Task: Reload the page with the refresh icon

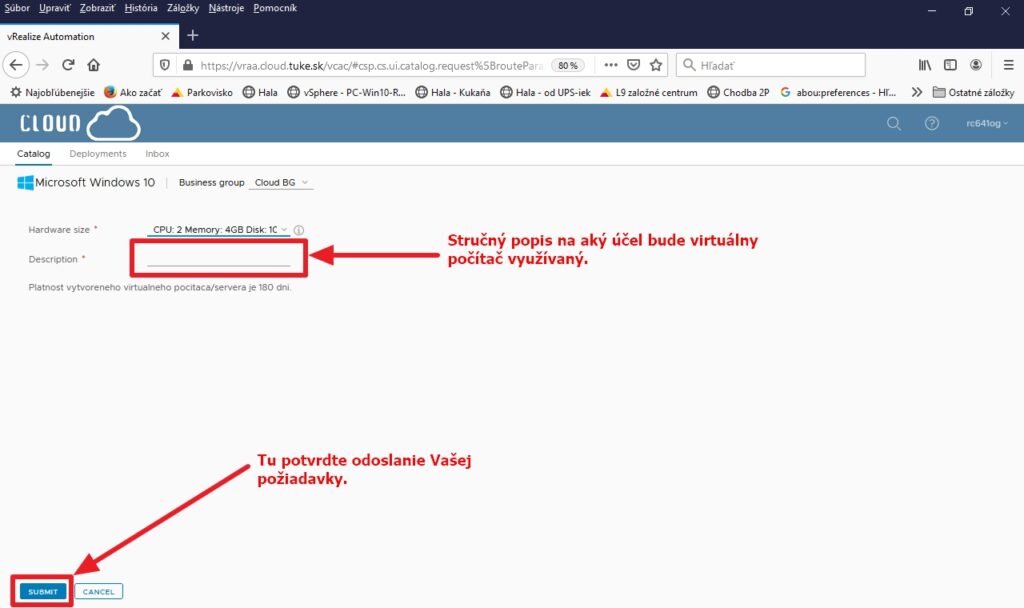Action: (68, 65)
